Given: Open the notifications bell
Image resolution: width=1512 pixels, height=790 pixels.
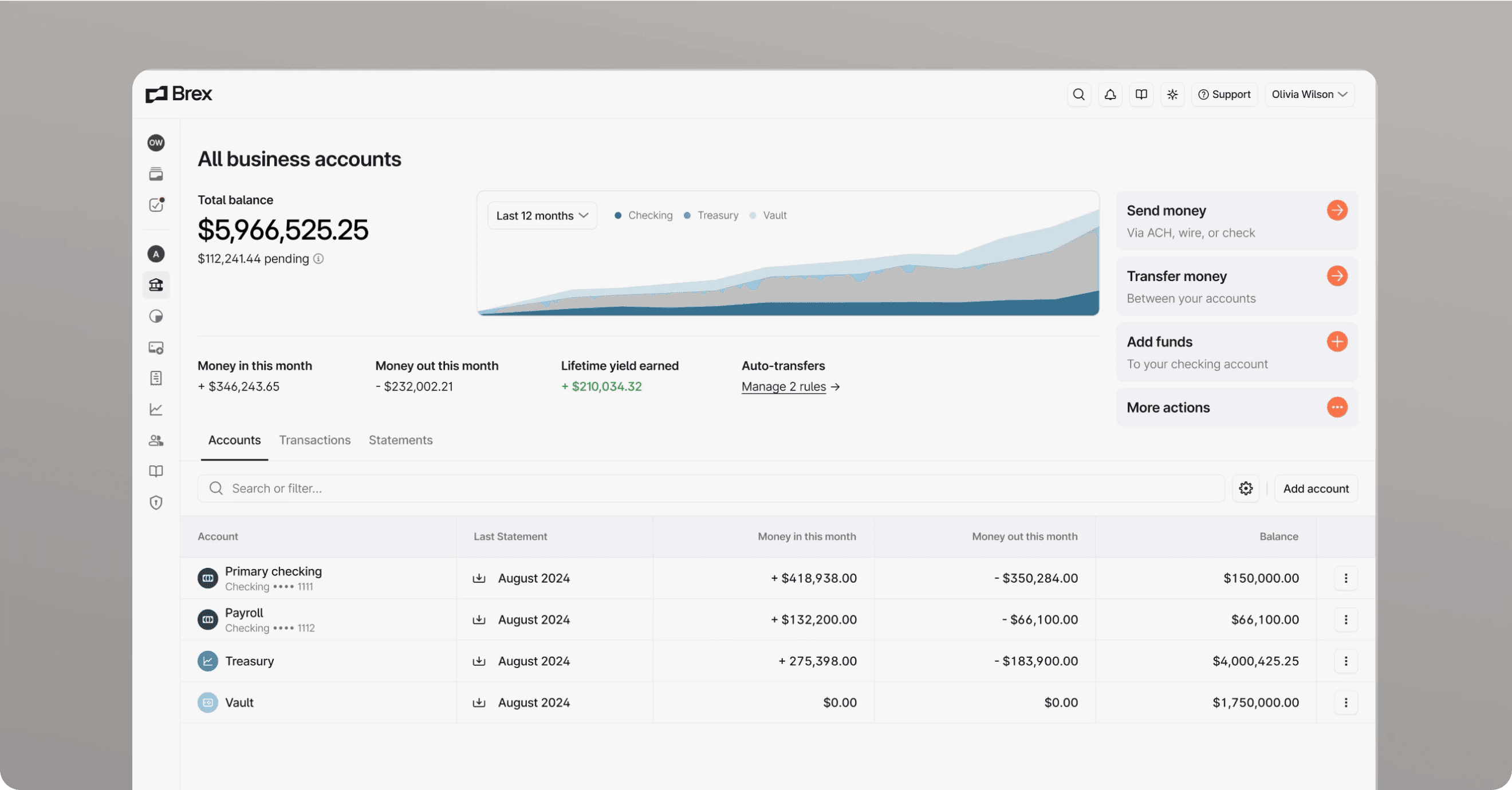Looking at the screenshot, I should pyautogui.click(x=1110, y=94).
